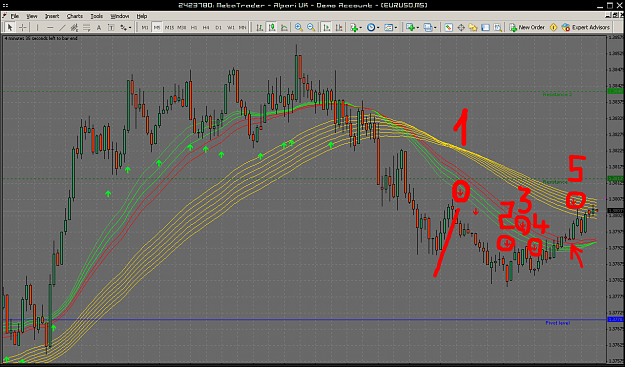The height and width of the screenshot is (367, 625).
Task: Open the View menu
Action: point(32,16)
